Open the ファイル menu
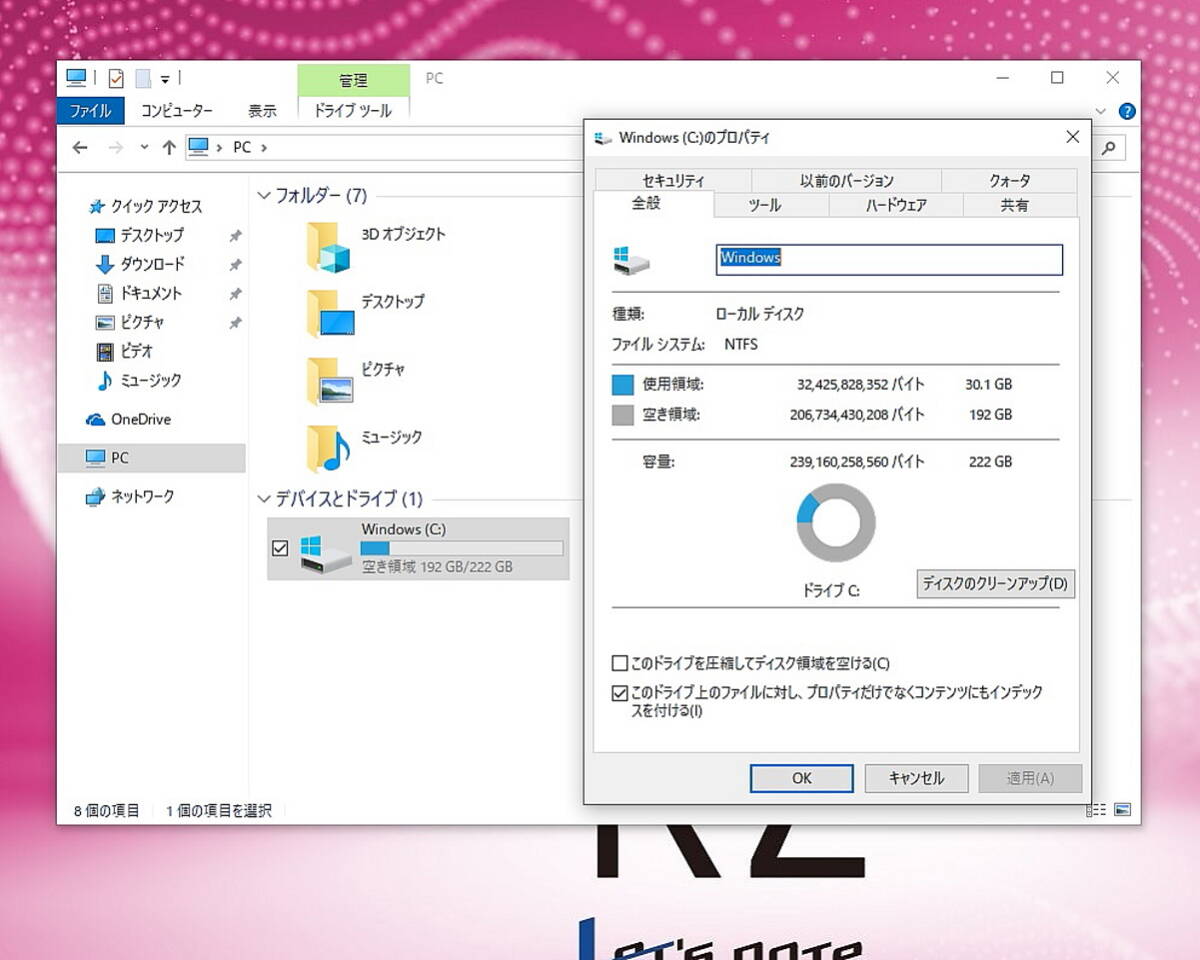 (91, 110)
